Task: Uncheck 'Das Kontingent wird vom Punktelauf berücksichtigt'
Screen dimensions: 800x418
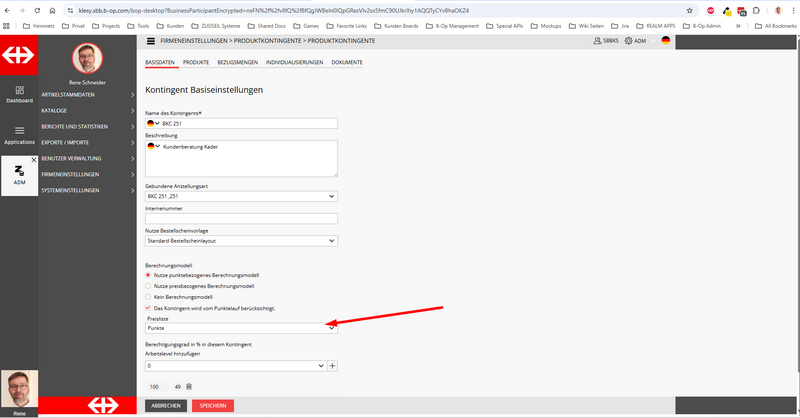Action: click(149, 308)
